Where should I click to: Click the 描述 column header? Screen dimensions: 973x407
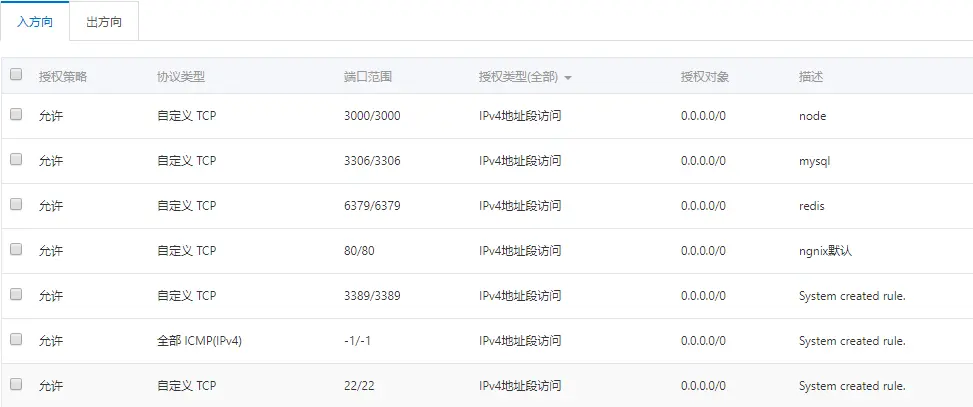pos(811,77)
